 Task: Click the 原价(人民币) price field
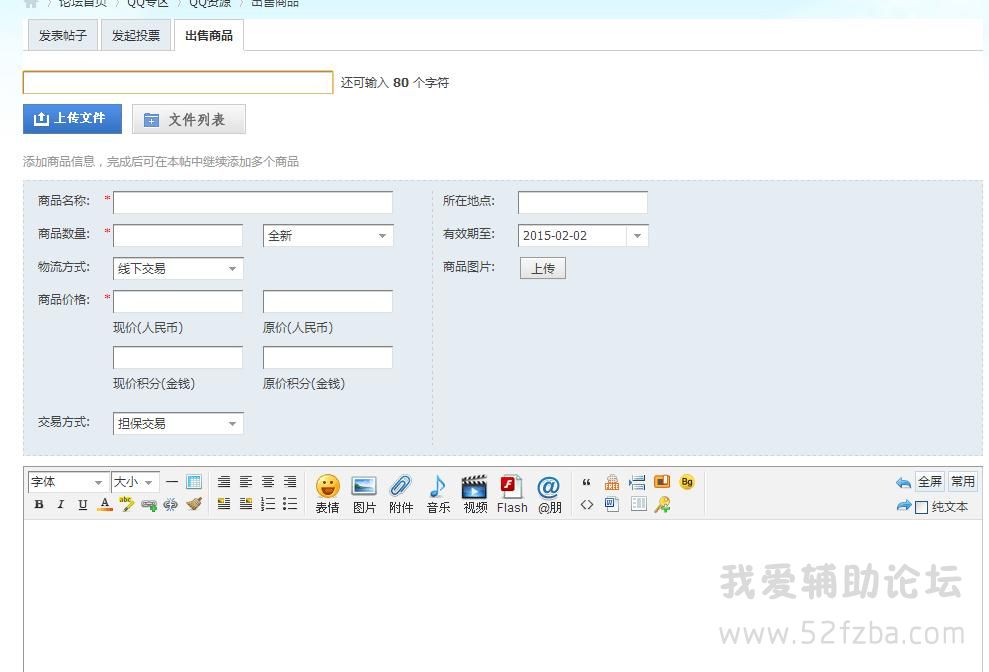click(328, 302)
